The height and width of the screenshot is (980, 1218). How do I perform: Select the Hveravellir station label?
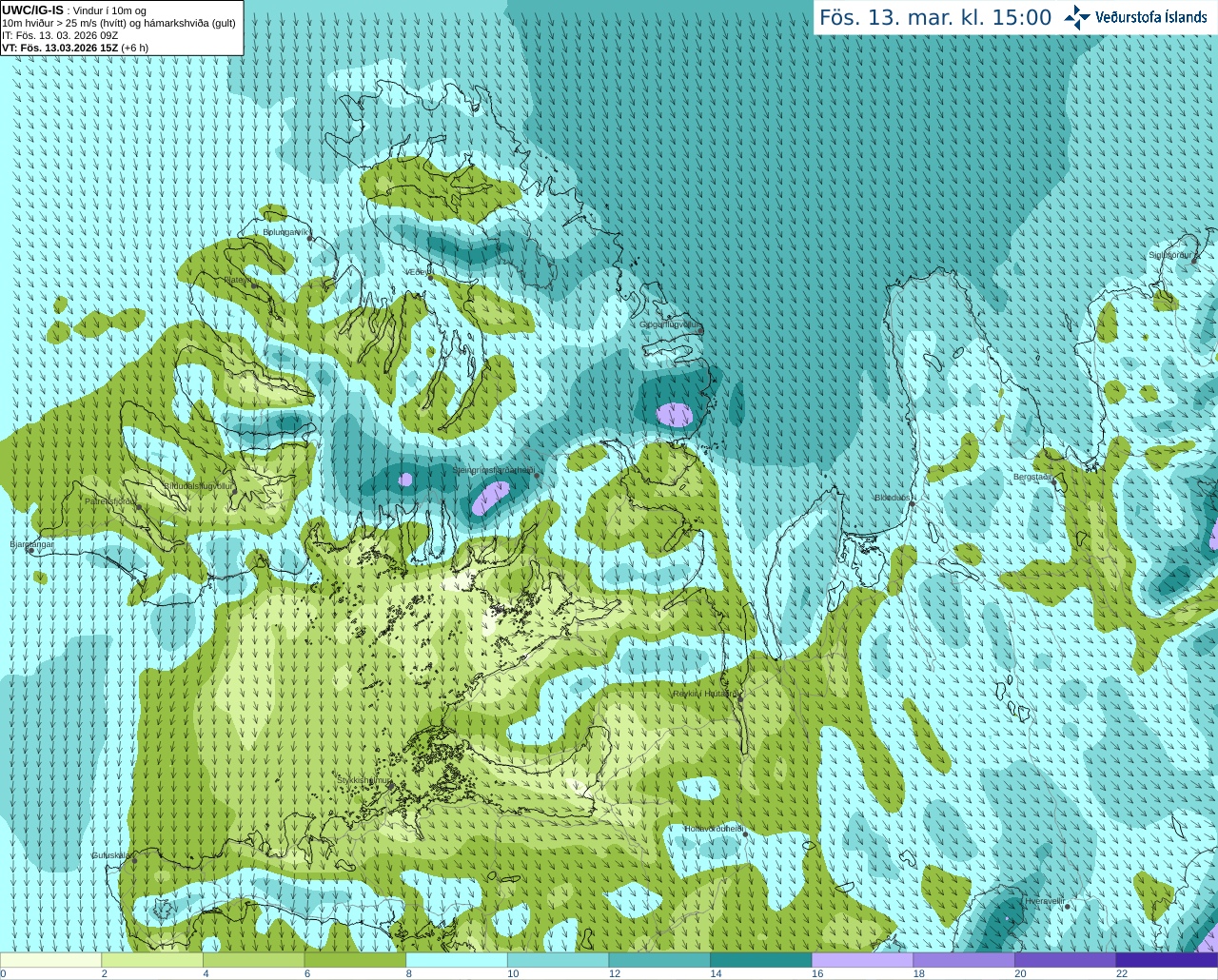[1044, 900]
